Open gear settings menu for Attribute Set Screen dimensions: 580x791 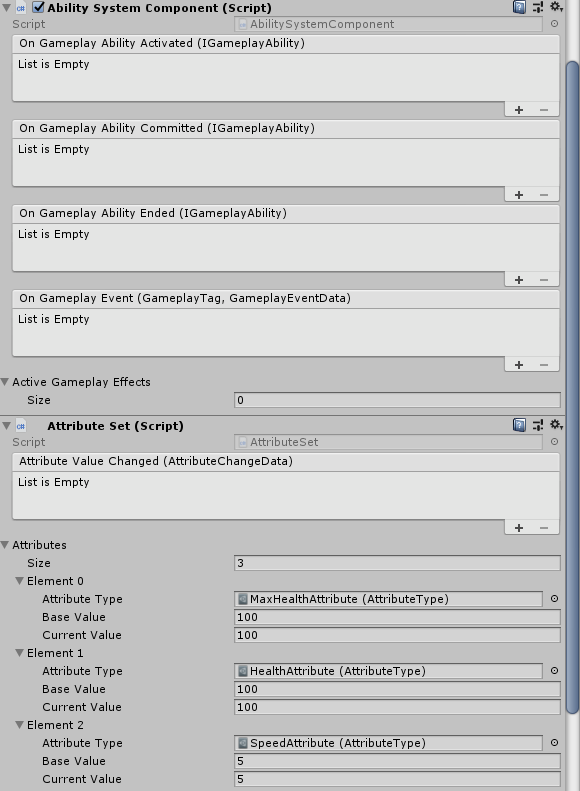(556, 425)
